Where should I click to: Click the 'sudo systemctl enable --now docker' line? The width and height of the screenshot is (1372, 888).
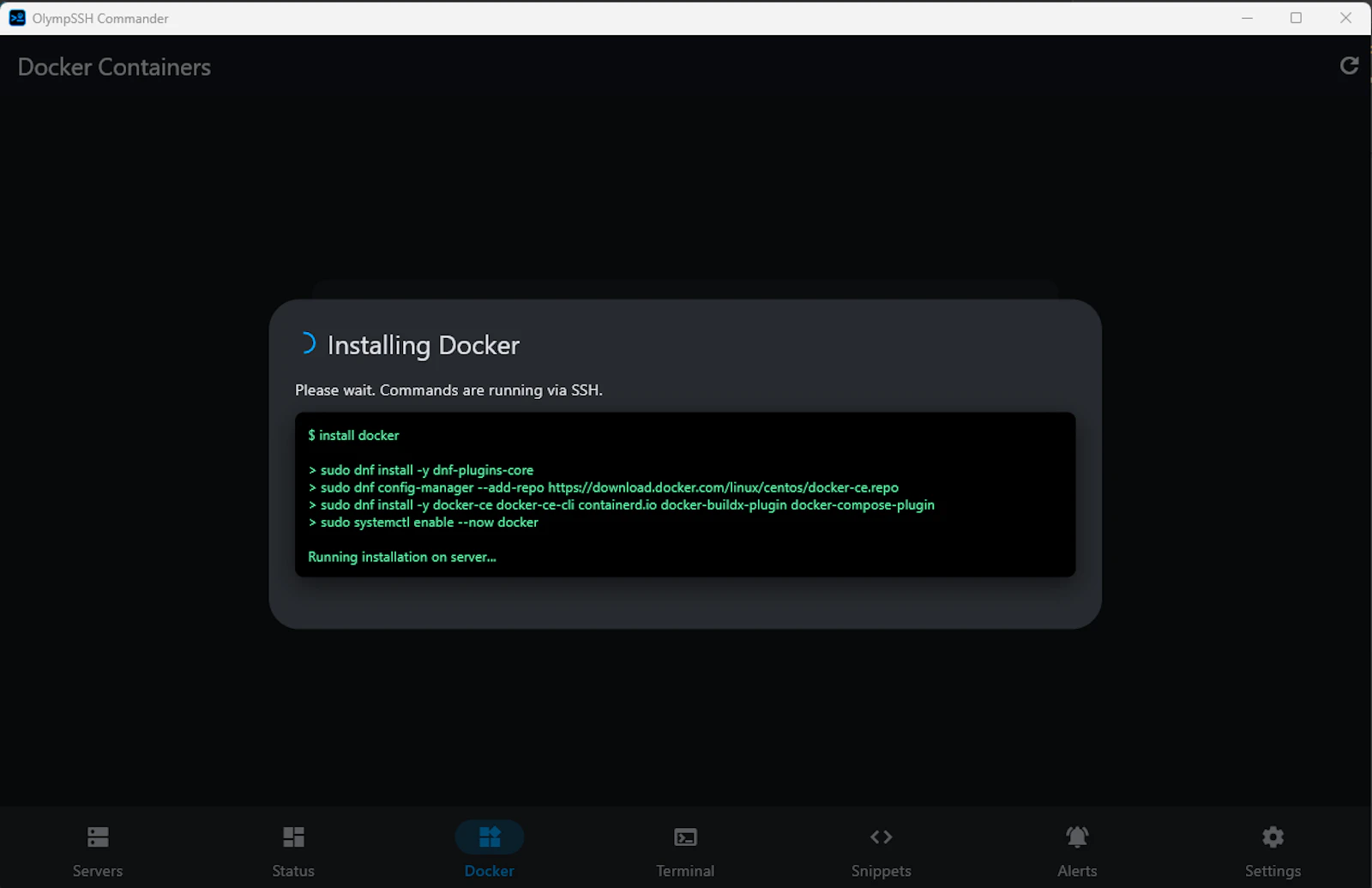pos(424,522)
